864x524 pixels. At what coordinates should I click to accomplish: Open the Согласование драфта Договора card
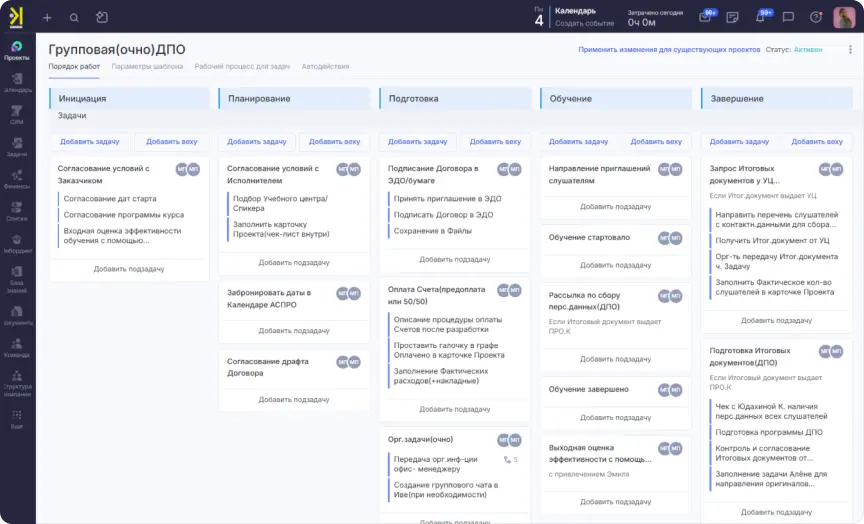tap(268, 367)
